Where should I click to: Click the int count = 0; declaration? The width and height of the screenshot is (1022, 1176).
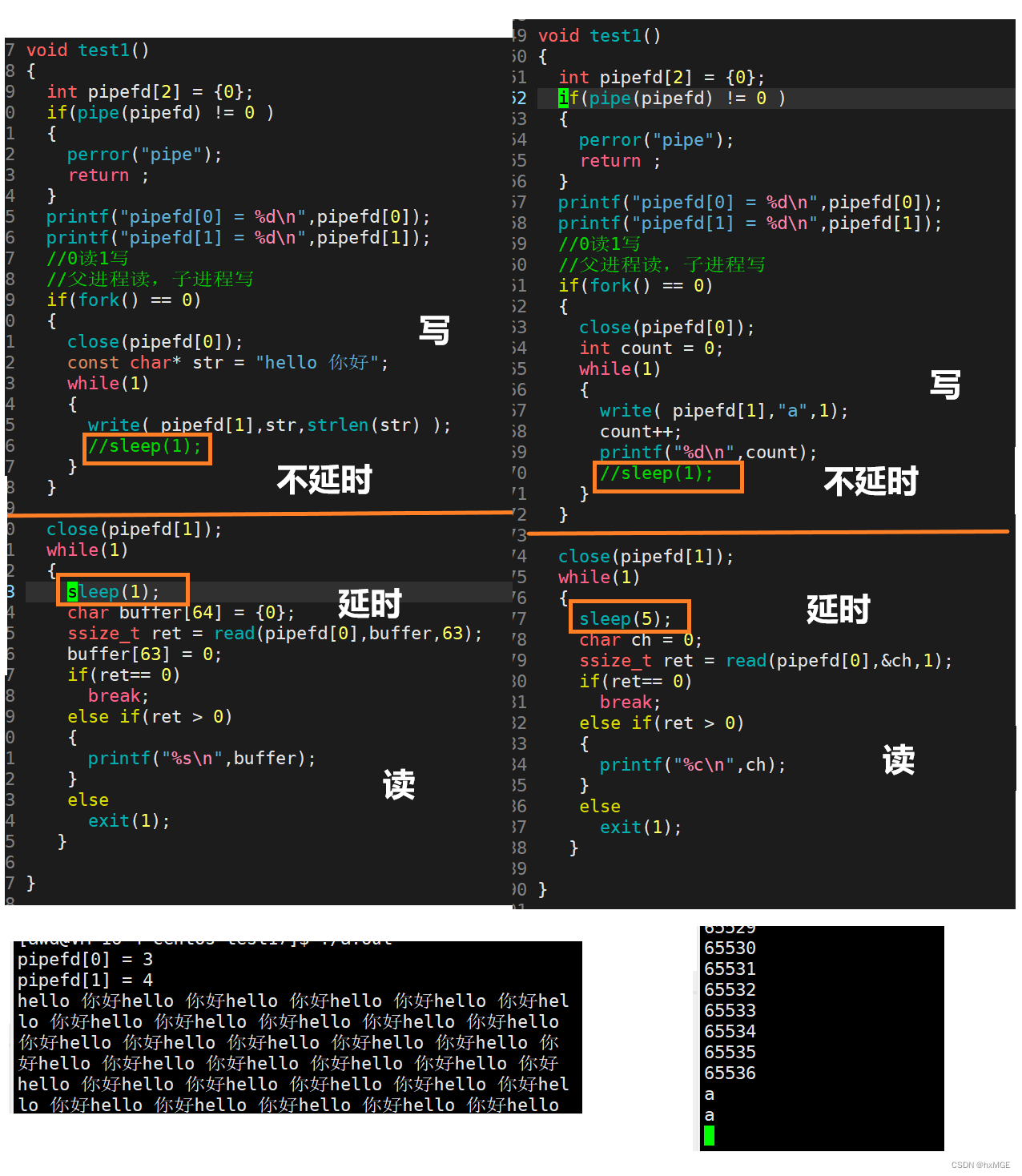[x=651, y=348]
